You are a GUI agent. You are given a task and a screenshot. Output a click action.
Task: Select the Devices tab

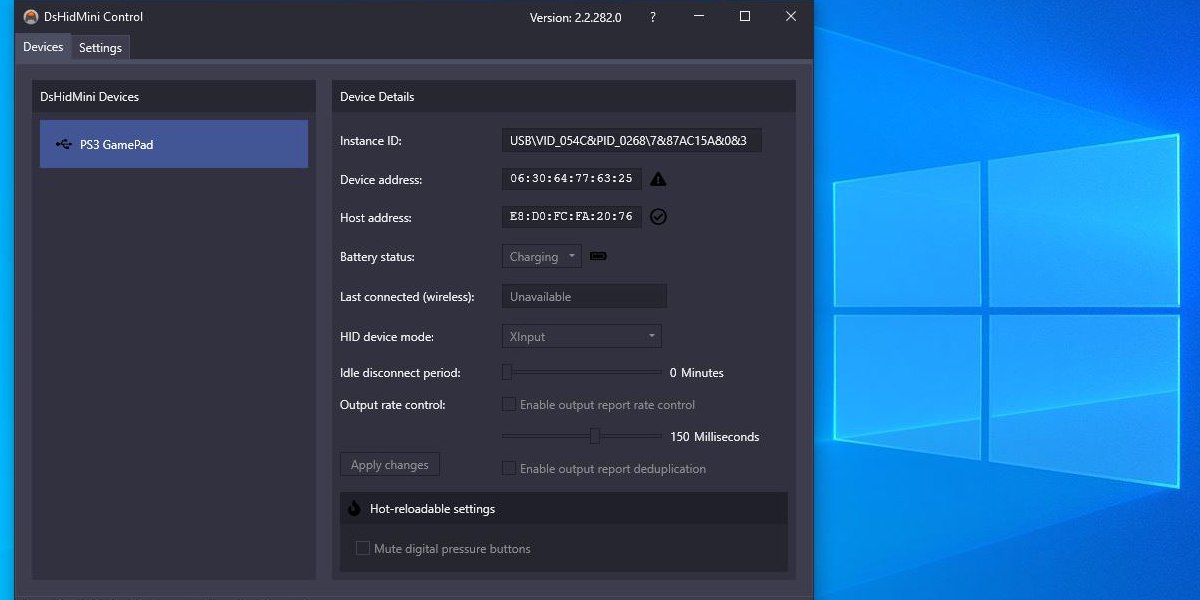coord(42,46)
